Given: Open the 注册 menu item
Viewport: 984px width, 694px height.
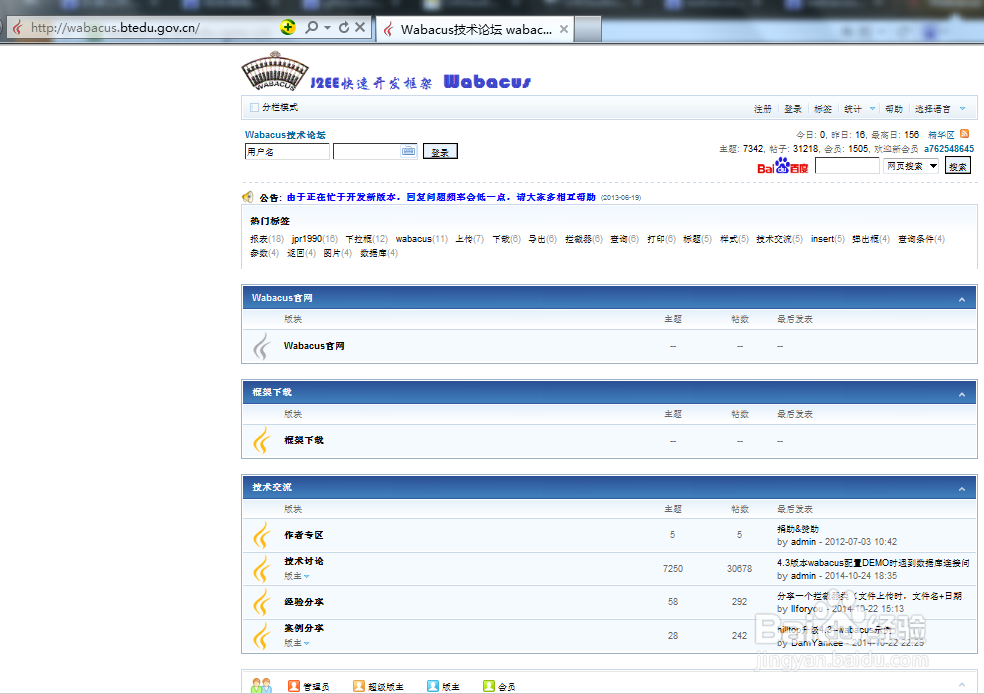Looking at the screenshot, I should tap(762, 109).
